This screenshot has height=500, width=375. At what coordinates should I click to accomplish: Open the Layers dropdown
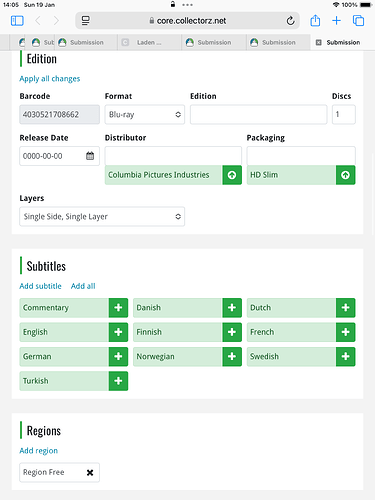pyautogui.click(x=102, y=216)
